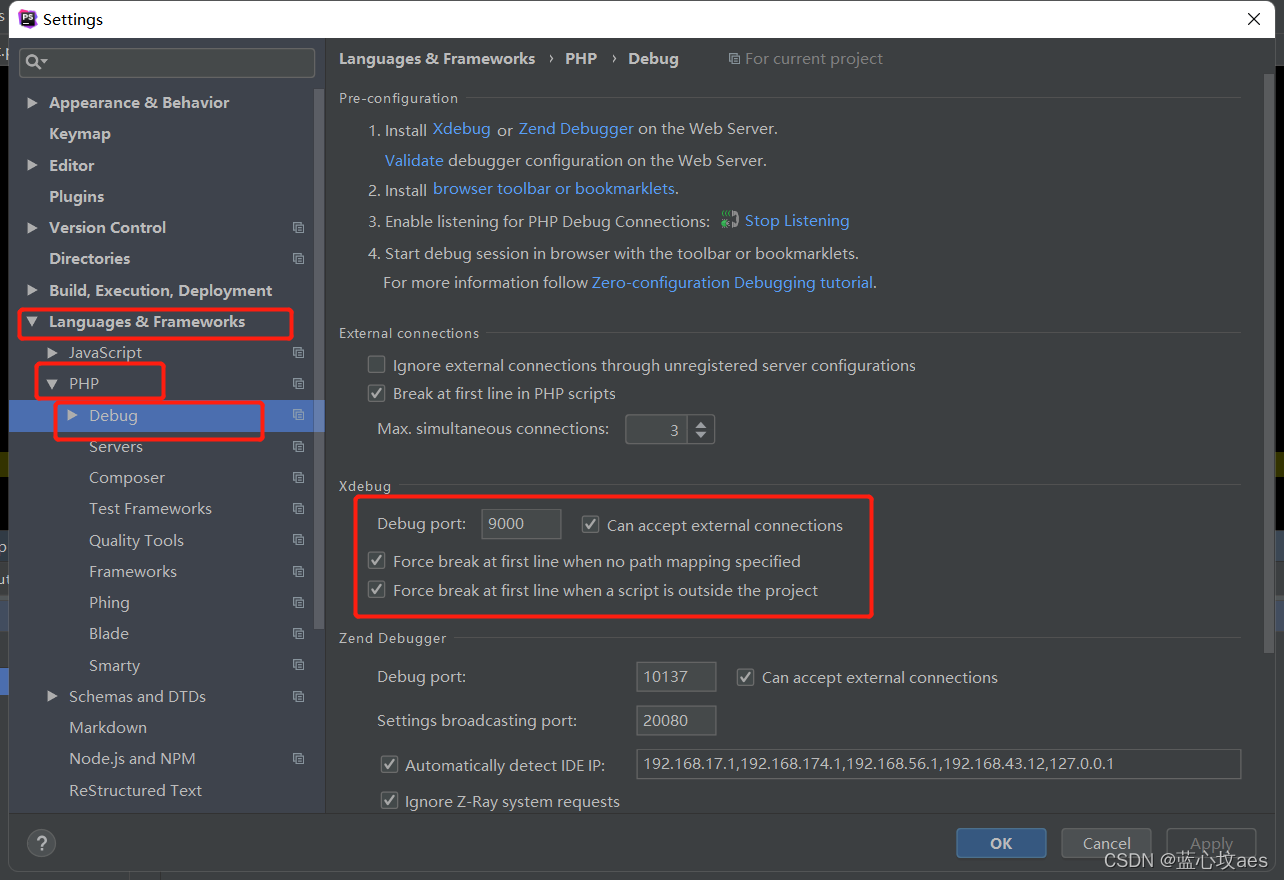Screen dimensions: 1284x880
Task: Click project-level icon beside Servers
Action: [298, 447]
